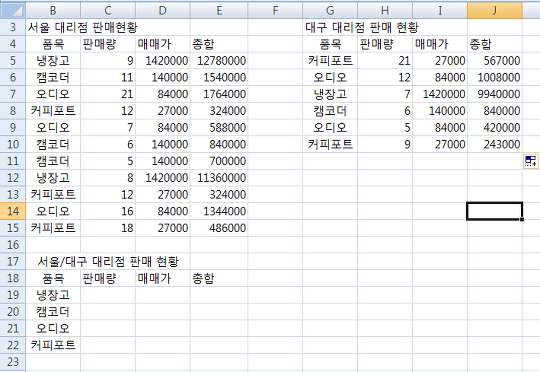This screenshot has height=372, width=540.
Task: Select column C header
Action: (x=108, y=10)
